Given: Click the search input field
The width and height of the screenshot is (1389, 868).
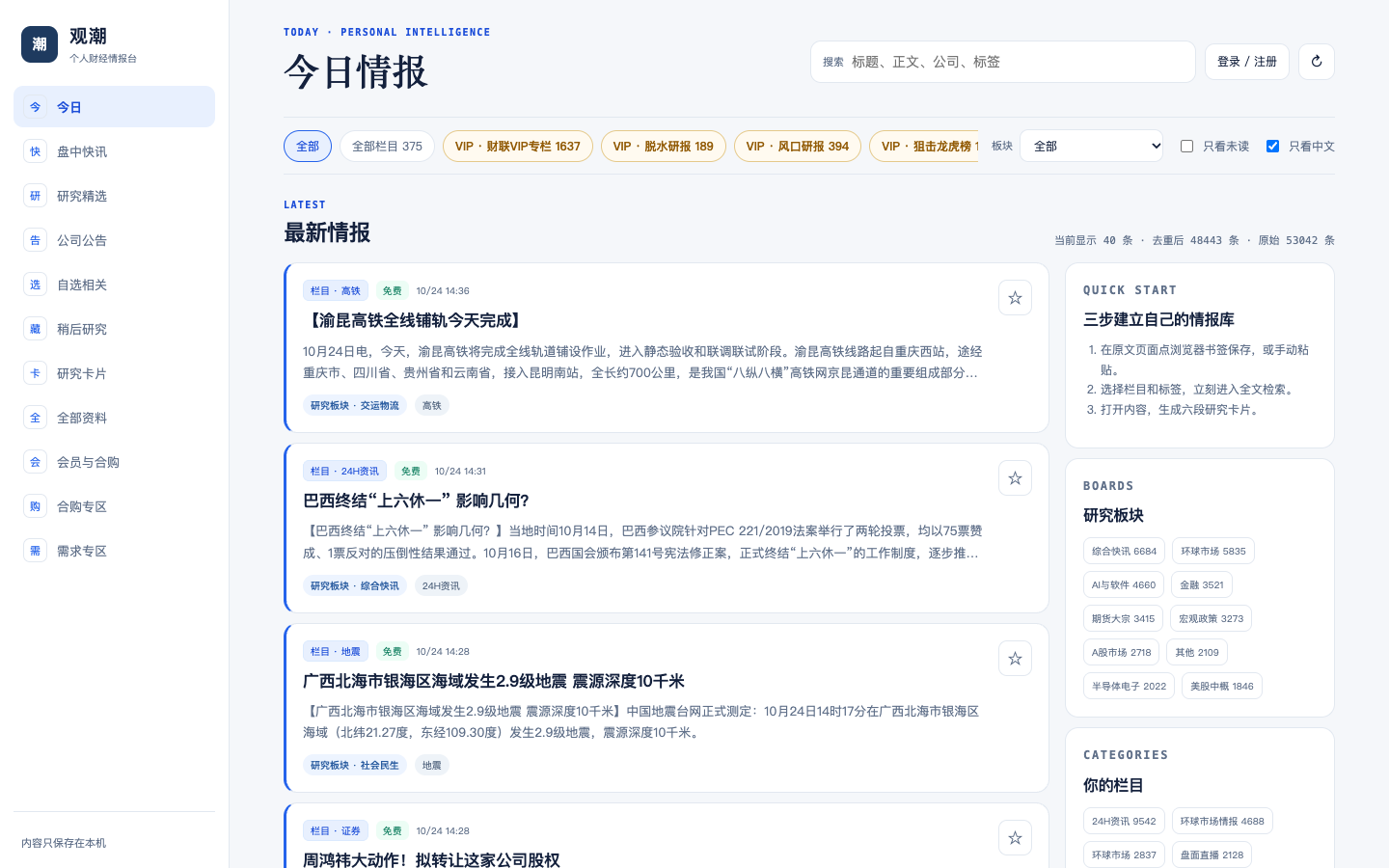Looking at the screenshot, I should coord(1003,62).
